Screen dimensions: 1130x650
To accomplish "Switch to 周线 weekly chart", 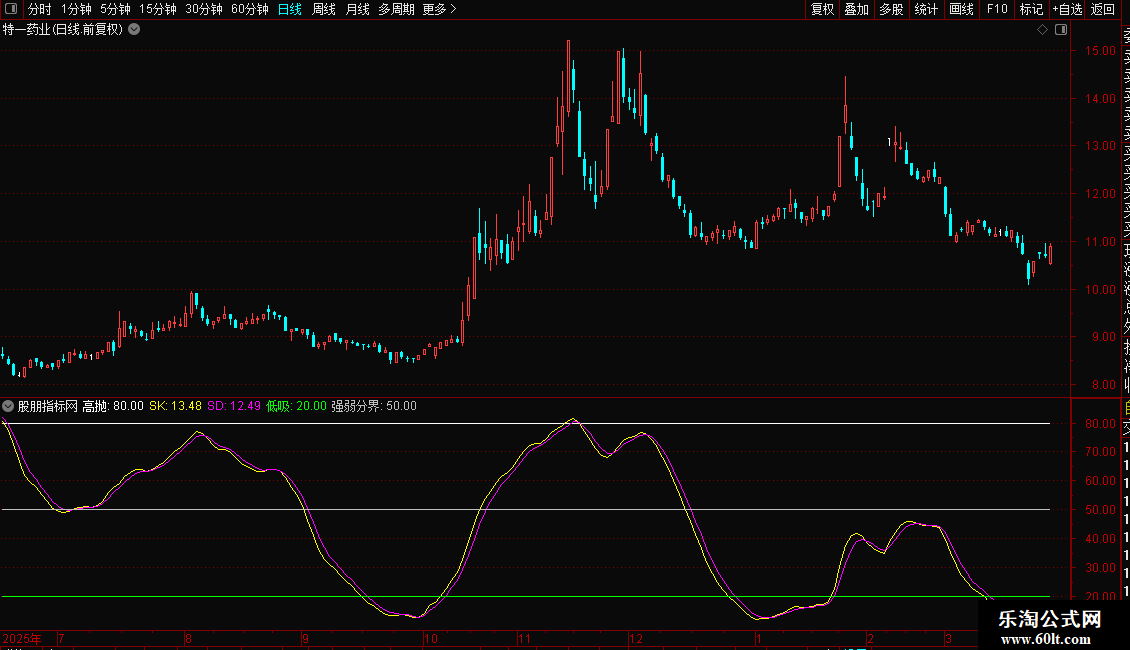I will click(324, 9).
